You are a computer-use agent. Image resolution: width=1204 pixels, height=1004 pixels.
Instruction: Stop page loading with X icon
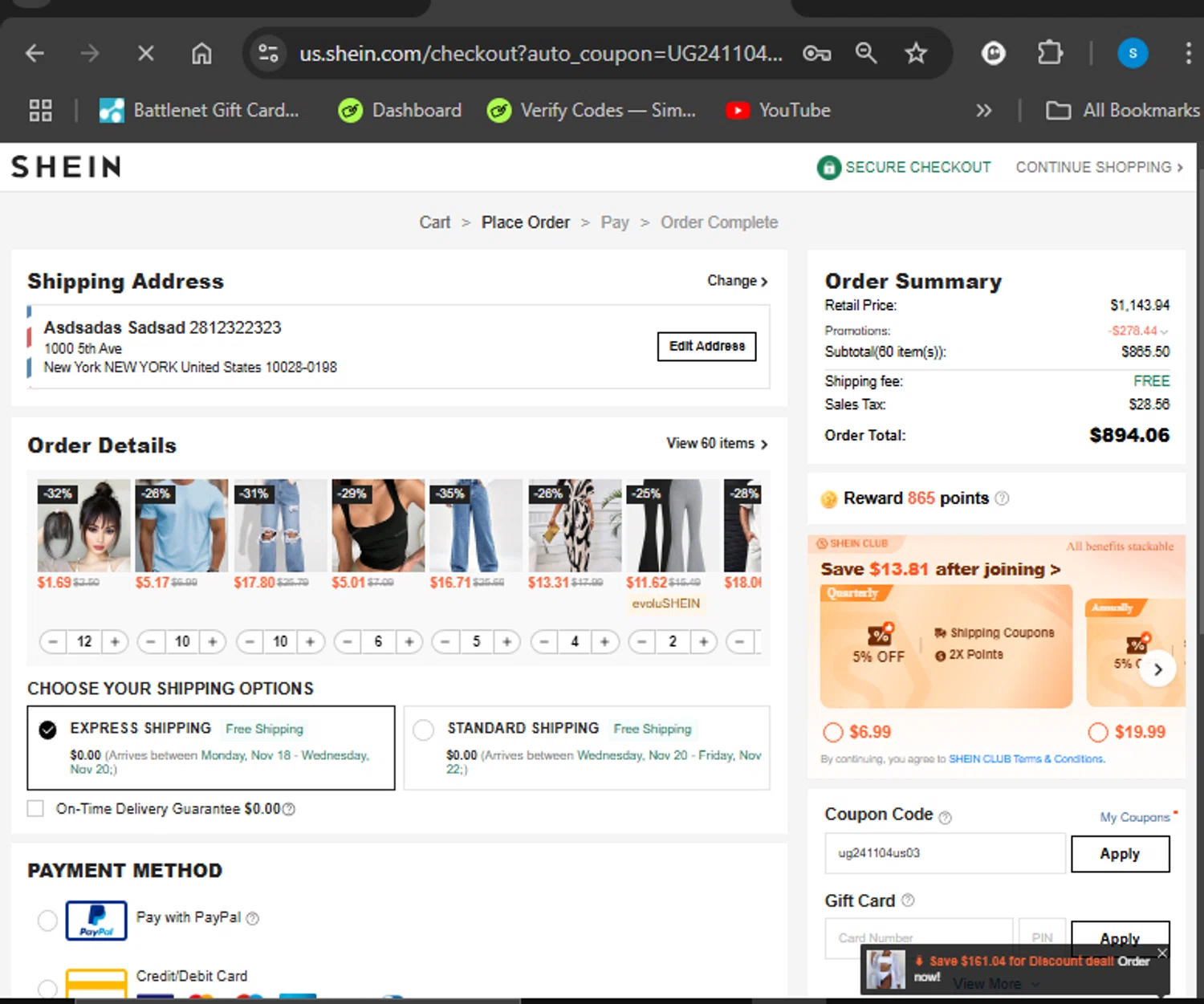[x=145, y=54]
